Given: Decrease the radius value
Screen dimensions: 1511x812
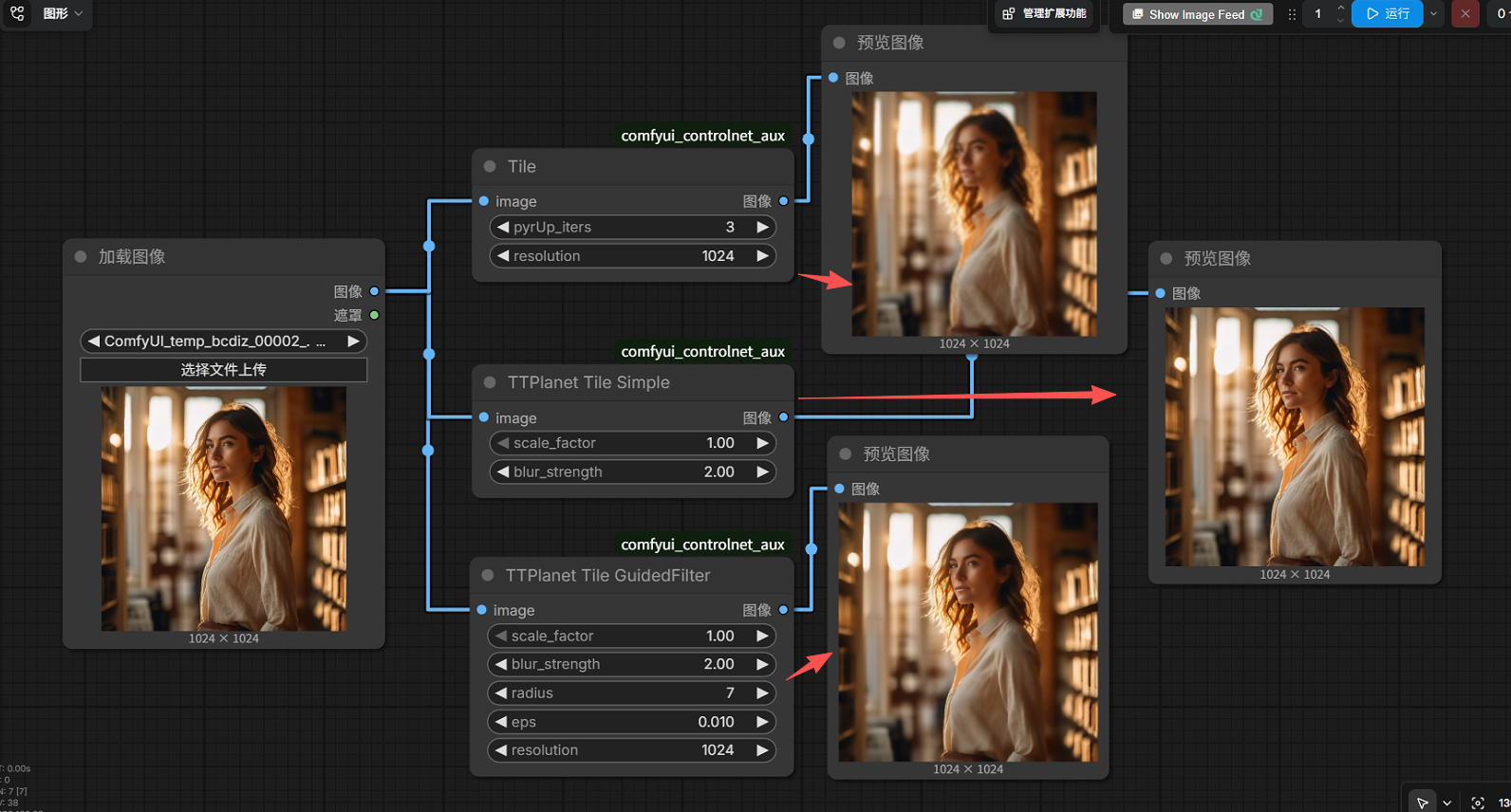Looking at the screenshot, I should pos(501,693).
